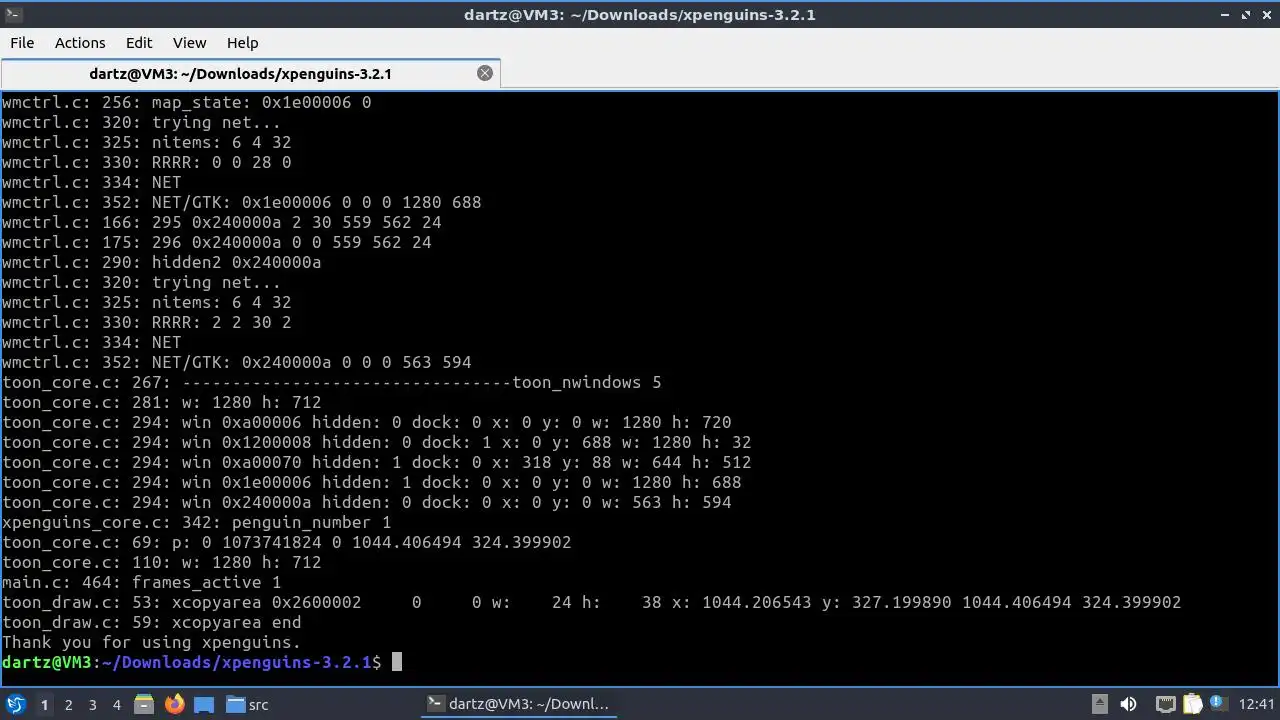Click the 'RRRR: 2 2 30 2' line
The image size is (1280, 720).
pos(146,322)
